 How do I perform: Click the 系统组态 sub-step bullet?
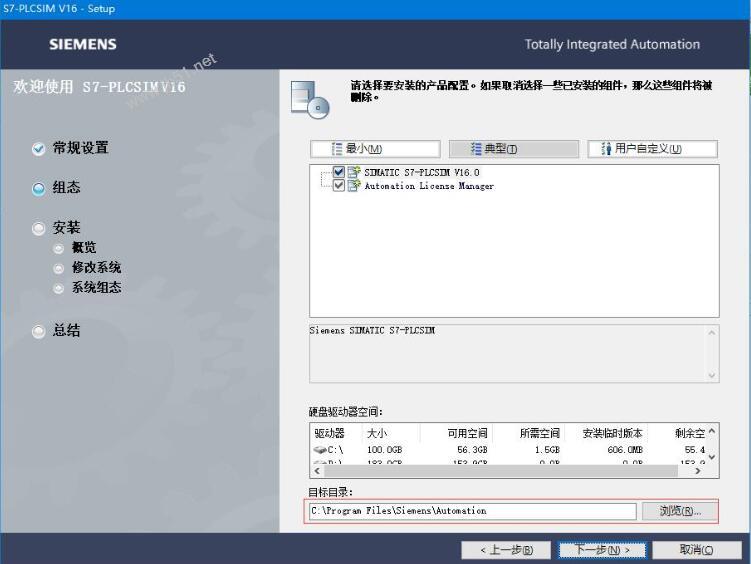(x=58, y=288)
